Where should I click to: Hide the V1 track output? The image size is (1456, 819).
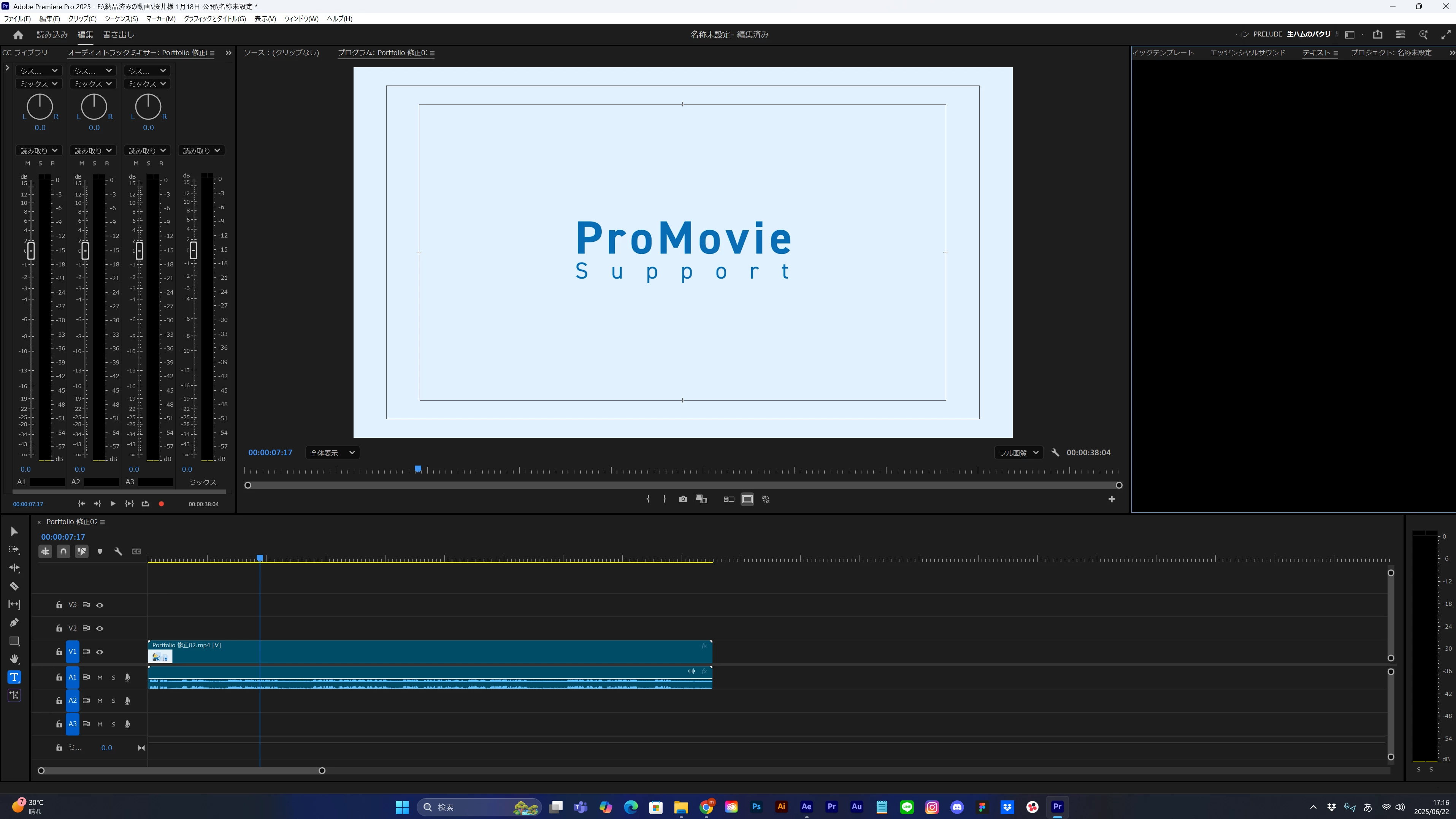[100, 652]
